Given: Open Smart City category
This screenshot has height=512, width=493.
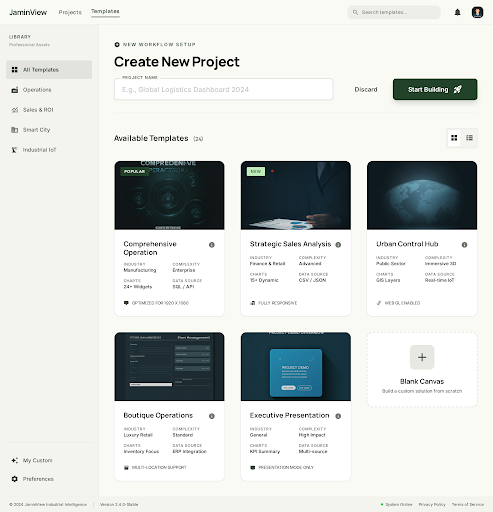Looking at the screenshot, I should coord(49,130).
